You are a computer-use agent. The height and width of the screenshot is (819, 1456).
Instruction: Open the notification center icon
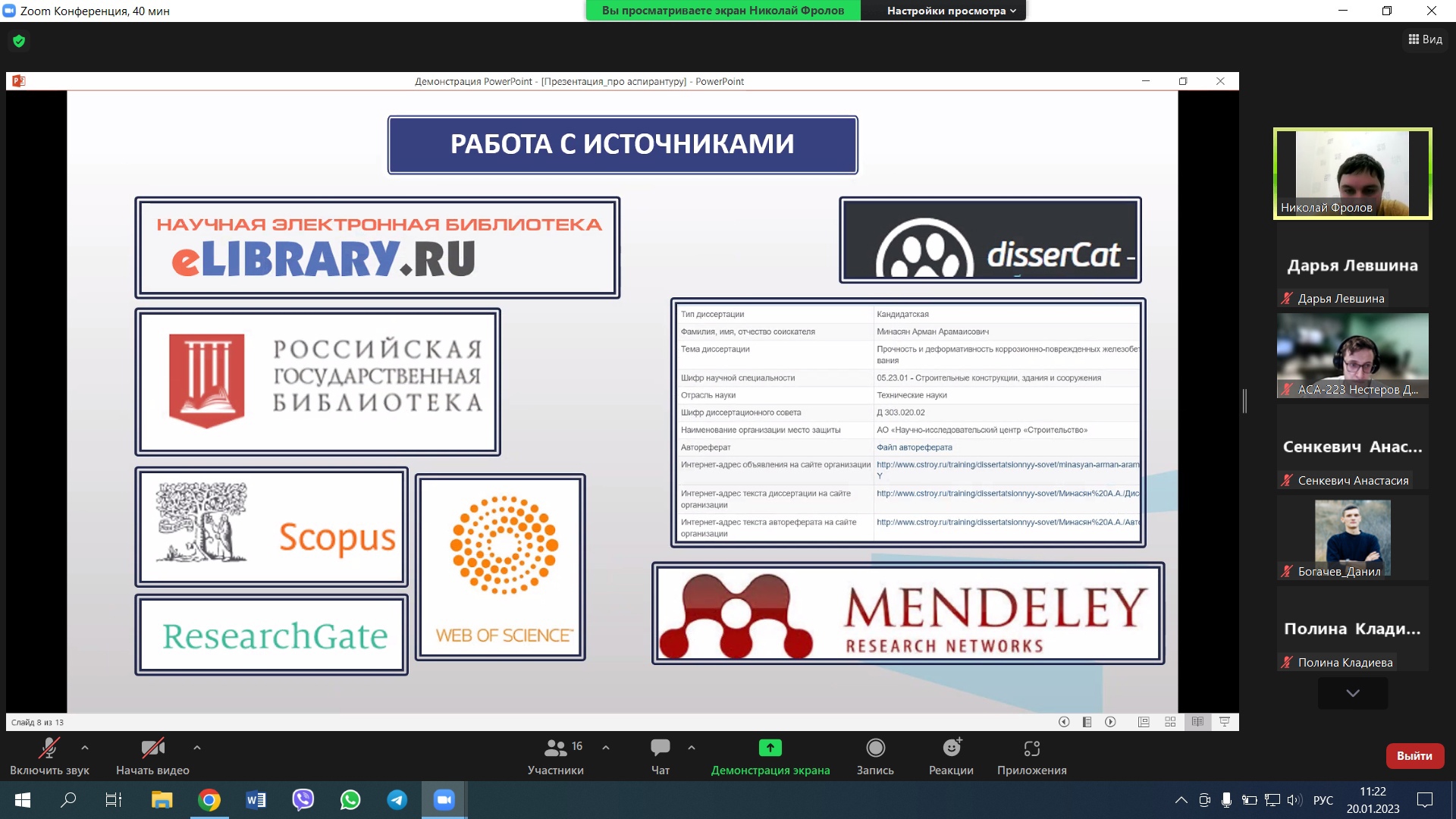[1425, 800]
